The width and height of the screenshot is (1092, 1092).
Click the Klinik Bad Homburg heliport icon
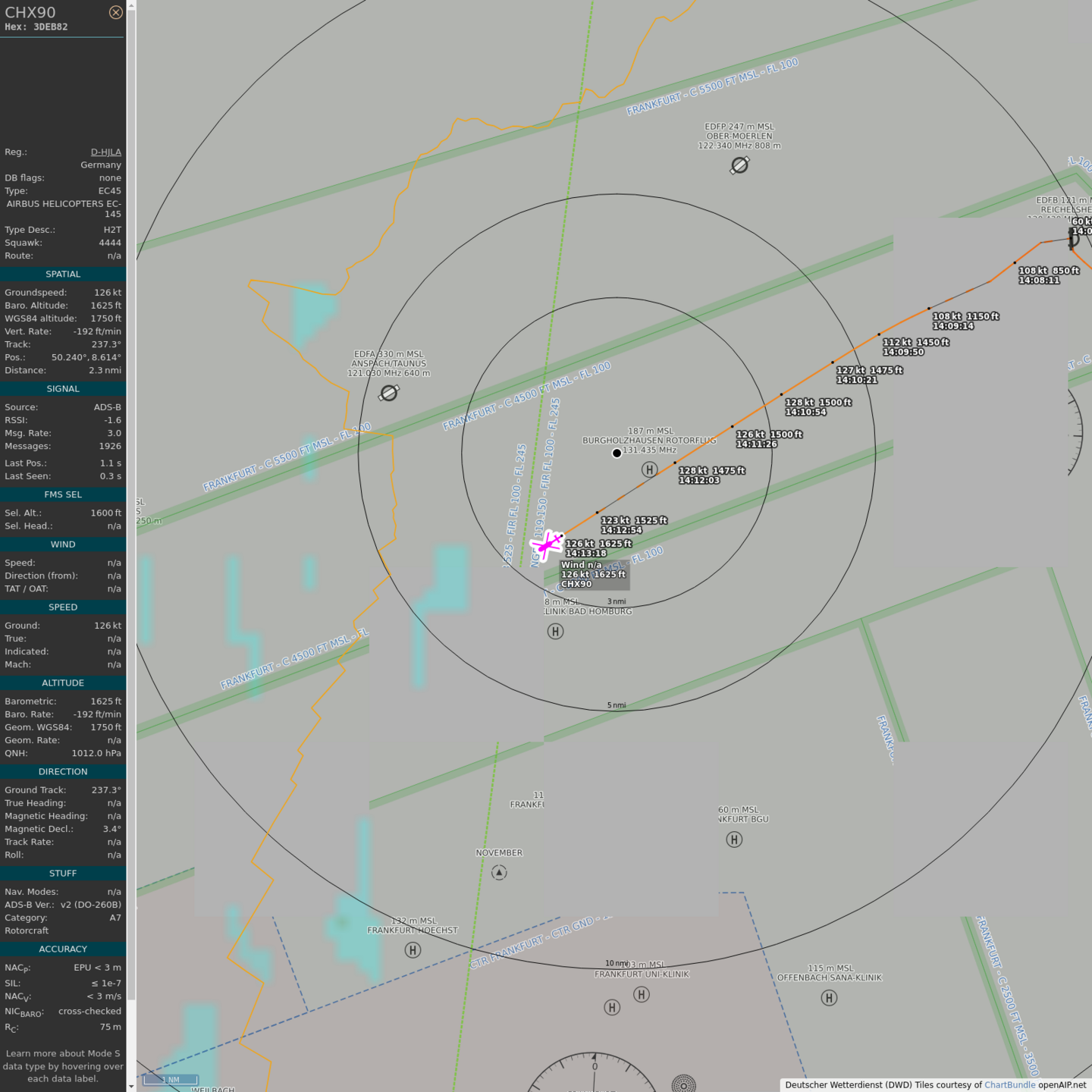[555, 632]
